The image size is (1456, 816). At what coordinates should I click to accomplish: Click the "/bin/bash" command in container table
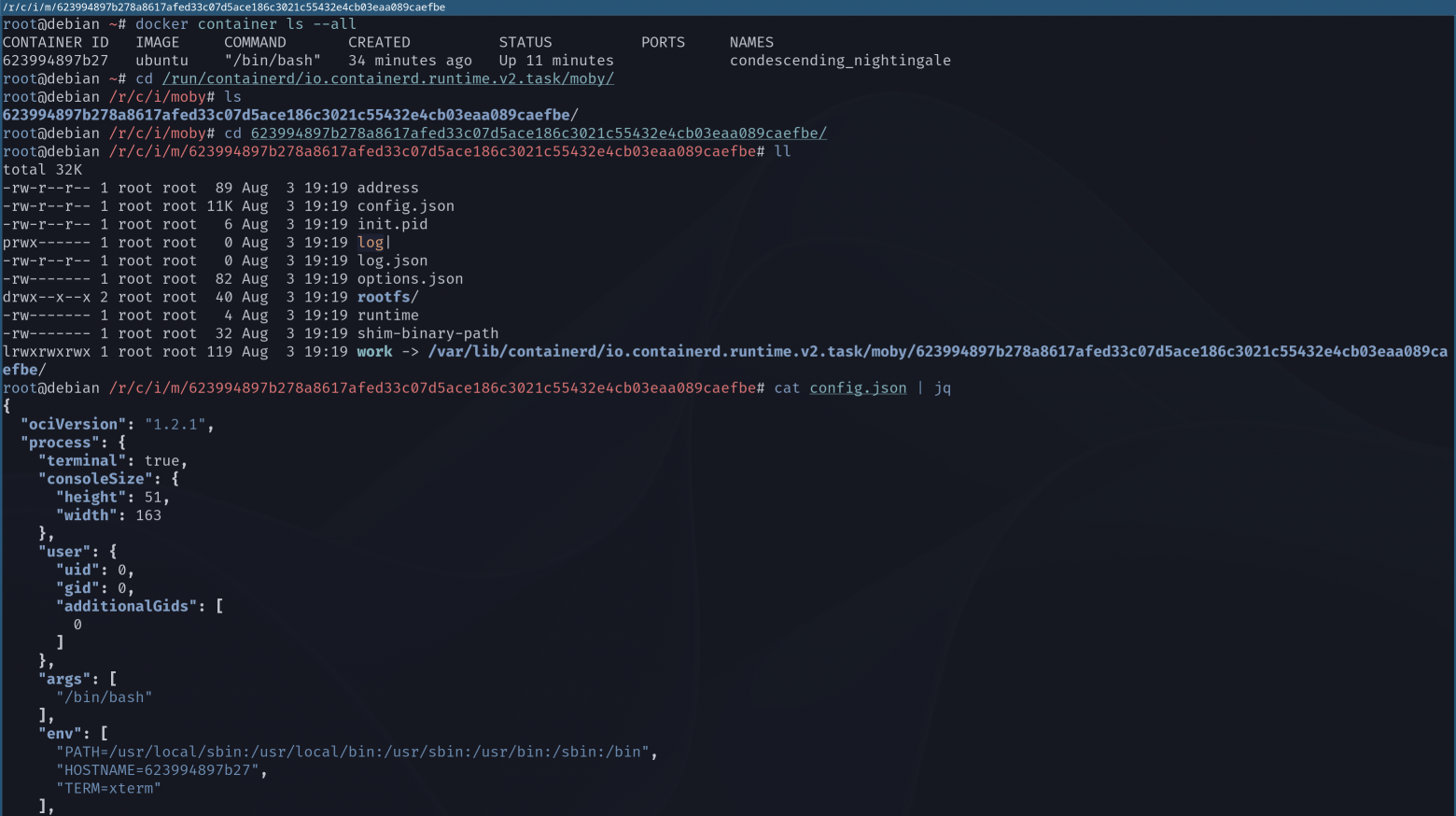click(273, 61)
